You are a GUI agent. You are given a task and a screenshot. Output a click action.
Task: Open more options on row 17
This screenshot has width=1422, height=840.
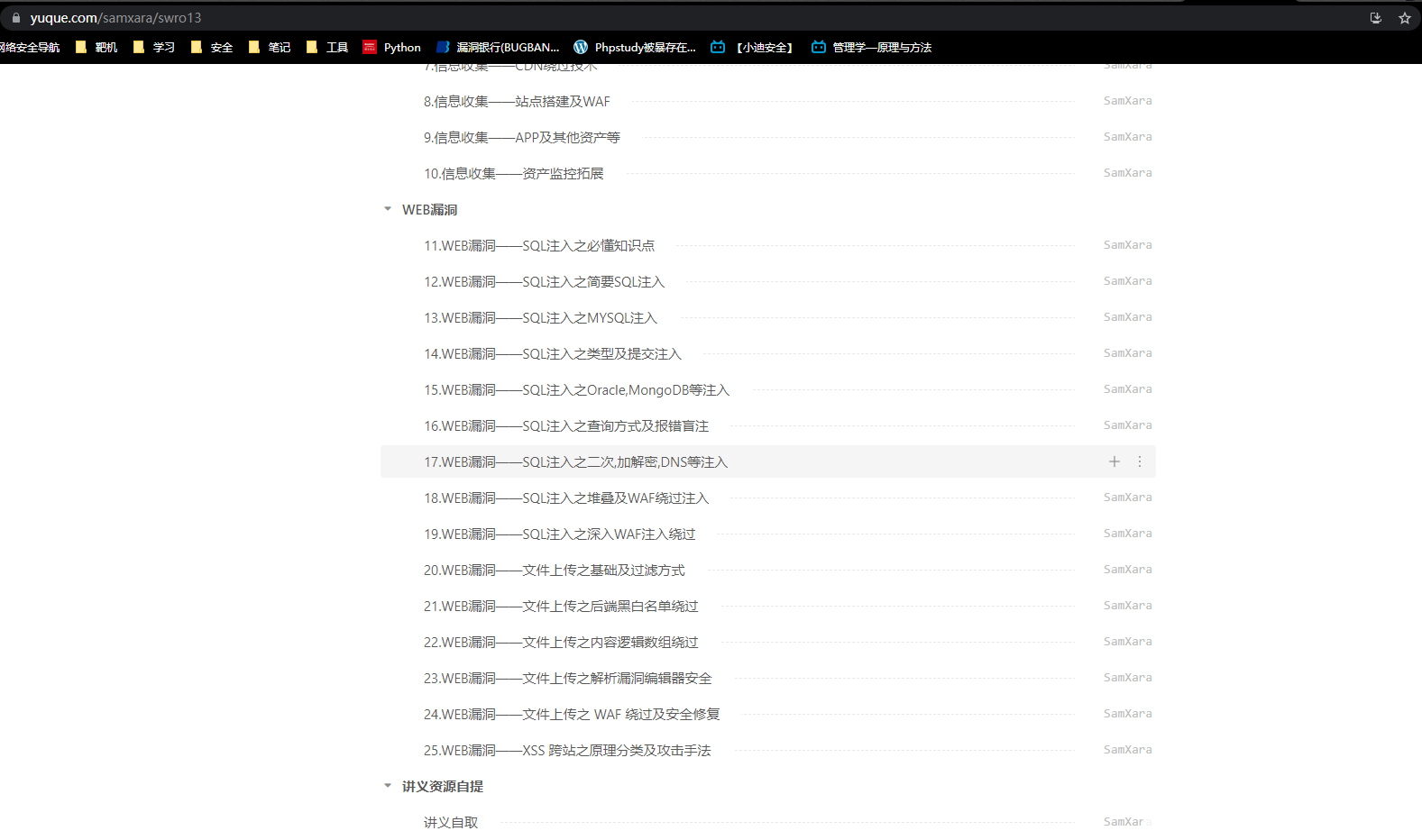pyautogui.click(x=1140, y=461)
